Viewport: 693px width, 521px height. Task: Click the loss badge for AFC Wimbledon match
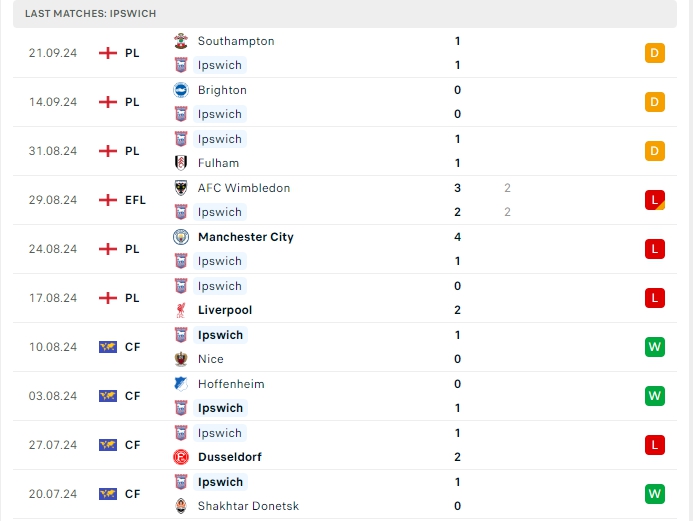[655, 200]
